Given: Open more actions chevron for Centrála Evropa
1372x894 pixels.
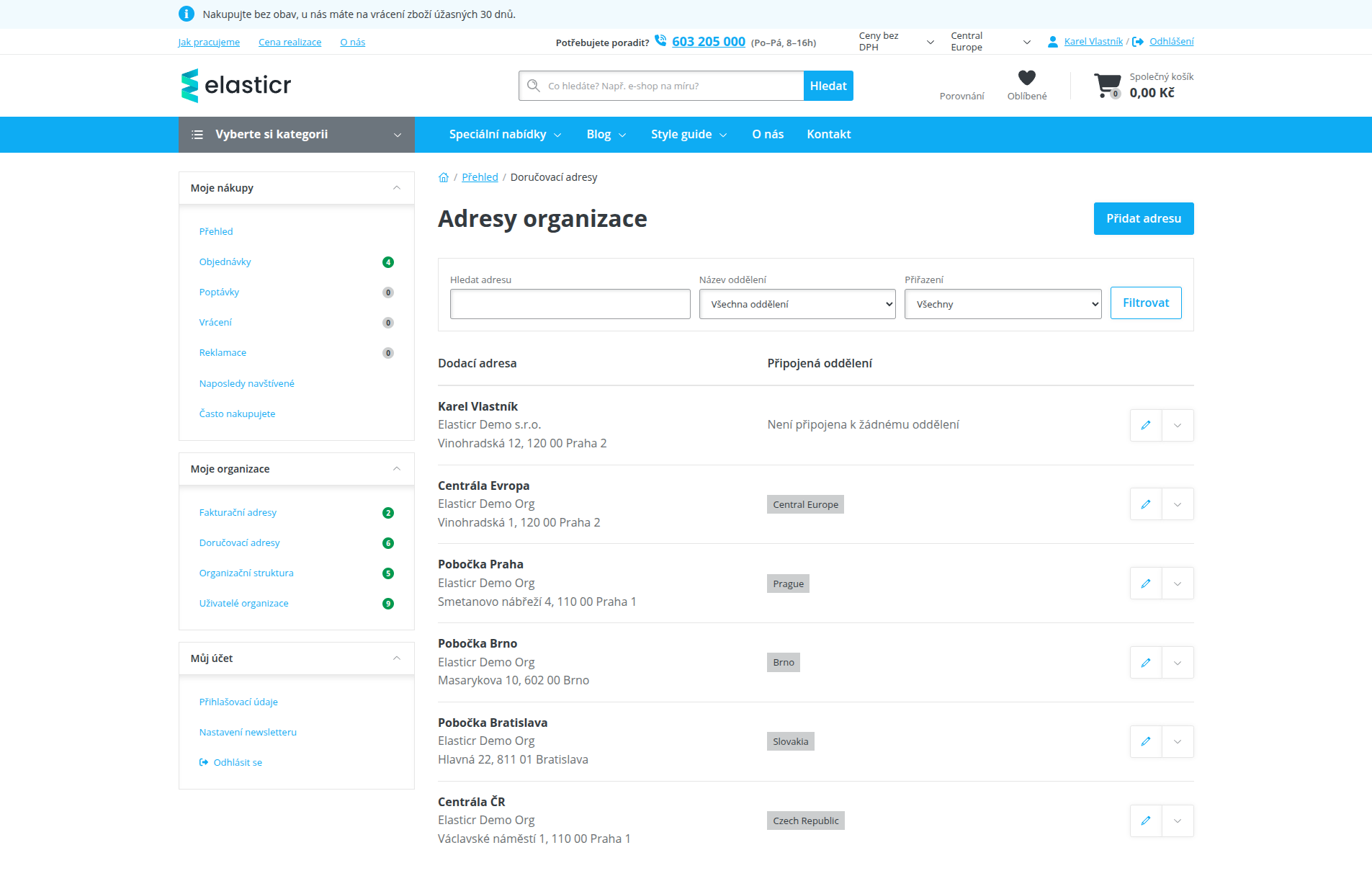Looking at the screenshot, I should [x=1178, y=504].
